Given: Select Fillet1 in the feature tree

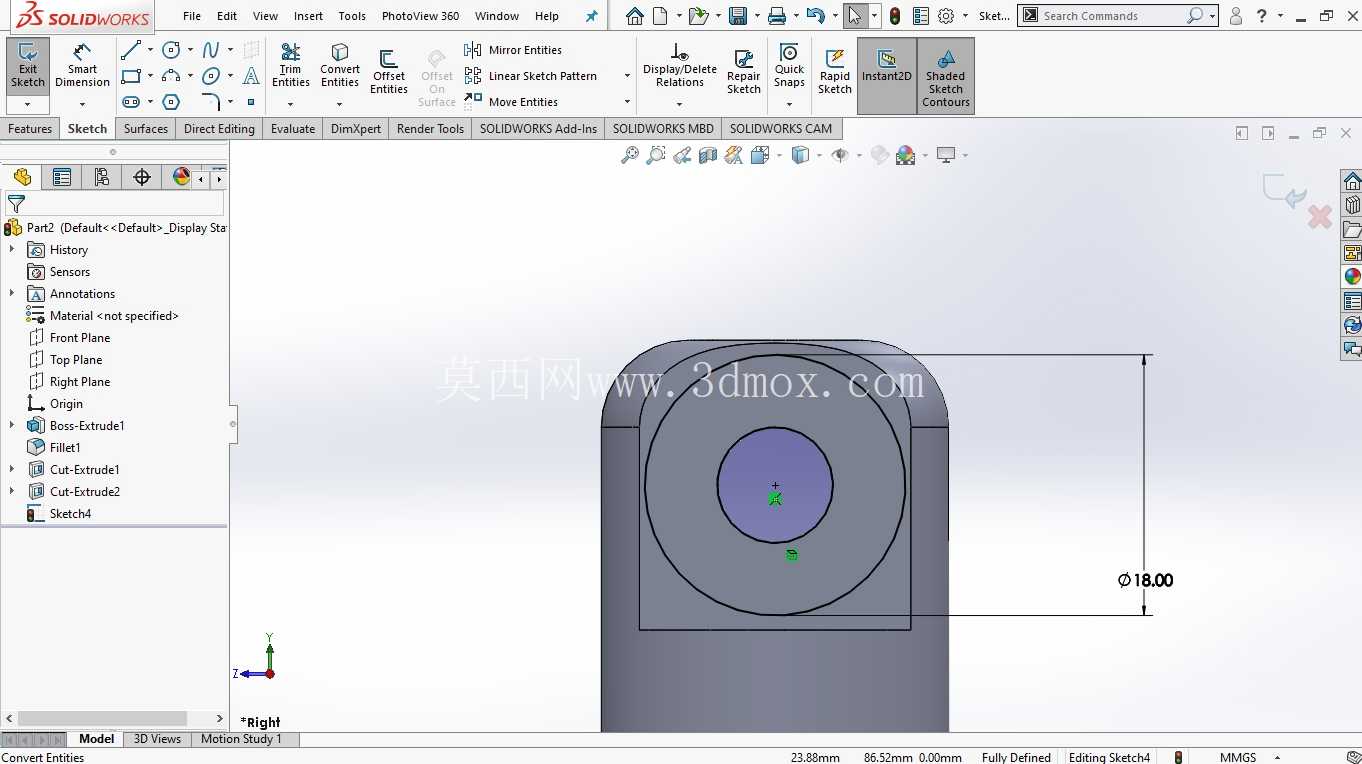Looking at the screenshot, I should (x=54, y=447).
